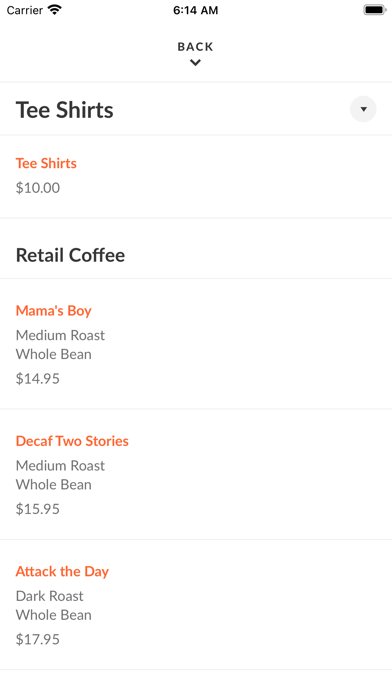Open the Decaf Two Stories item
392x696 pixels.
(72, 441)
